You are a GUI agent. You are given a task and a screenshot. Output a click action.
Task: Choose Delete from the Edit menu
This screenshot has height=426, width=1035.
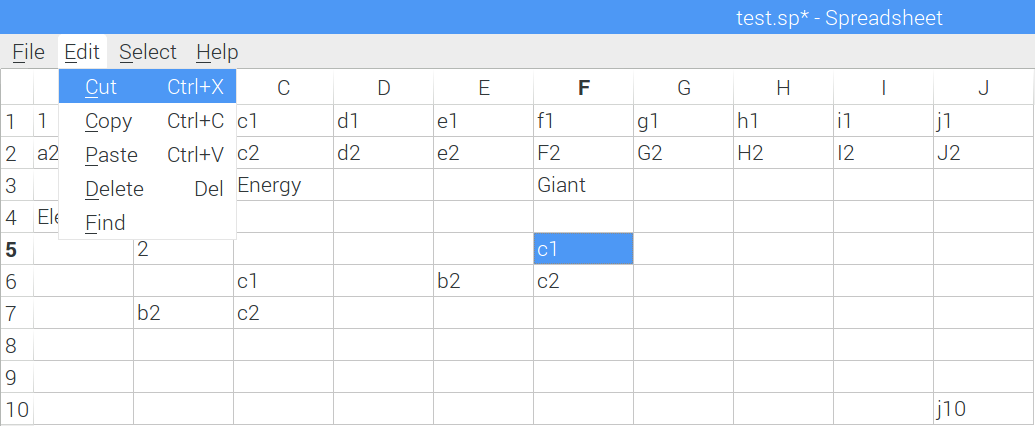[x=147, y=189]
